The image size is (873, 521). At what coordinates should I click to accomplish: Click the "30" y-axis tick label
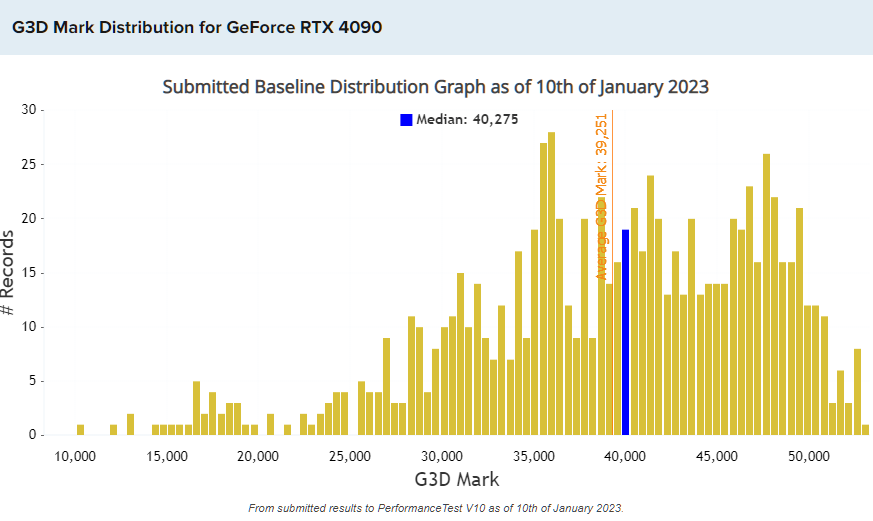(28, 110)
